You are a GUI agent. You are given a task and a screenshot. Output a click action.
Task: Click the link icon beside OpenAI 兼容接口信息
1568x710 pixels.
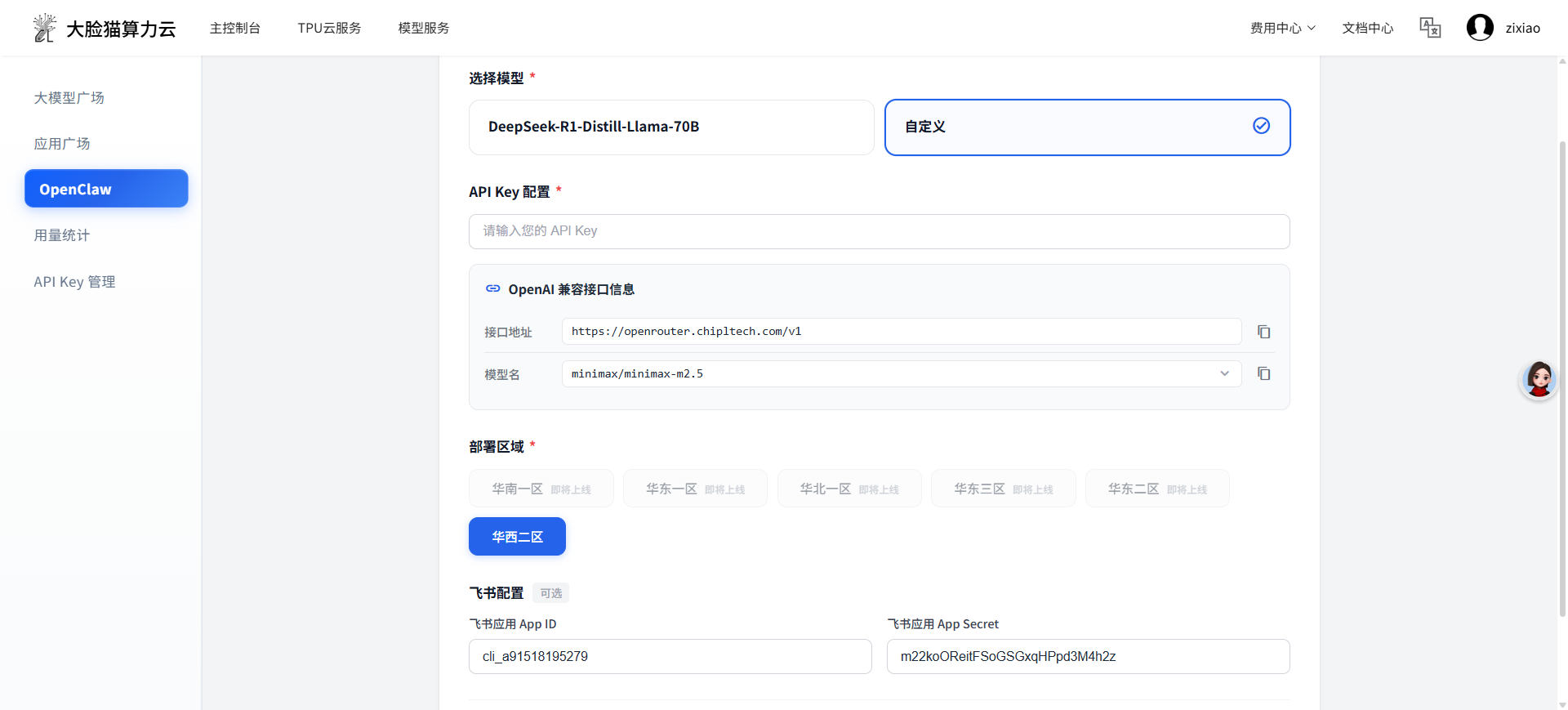492,289
